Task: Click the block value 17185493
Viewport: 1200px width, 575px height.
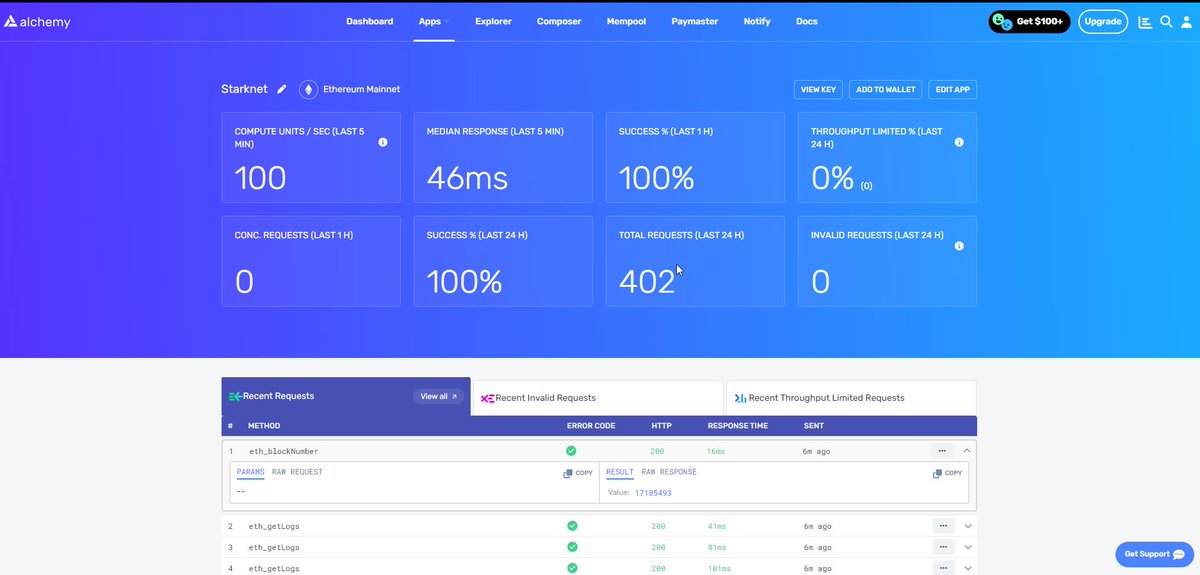Action: 653,493
